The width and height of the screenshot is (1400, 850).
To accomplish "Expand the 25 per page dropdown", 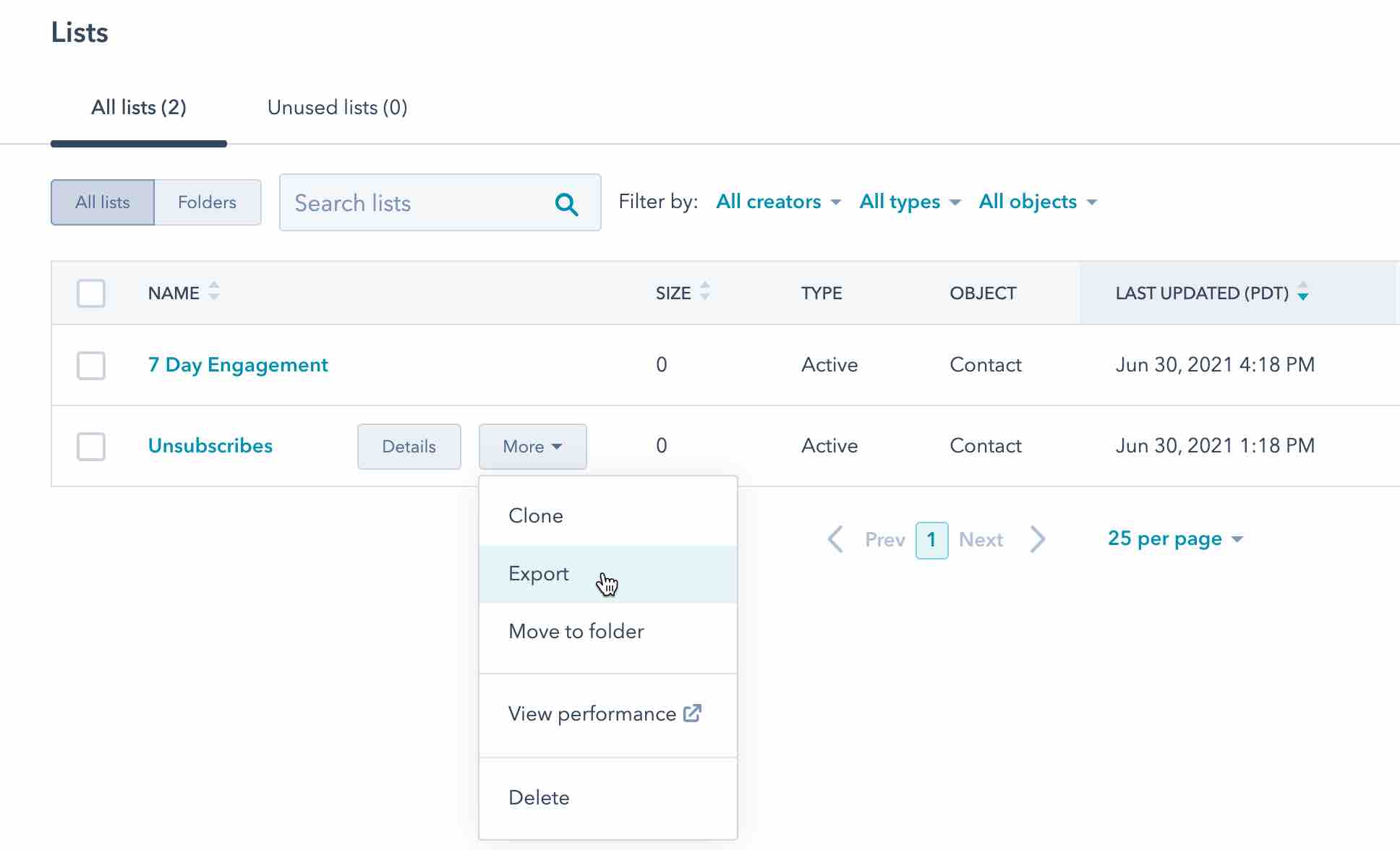I will click(x=1175, y=539).
